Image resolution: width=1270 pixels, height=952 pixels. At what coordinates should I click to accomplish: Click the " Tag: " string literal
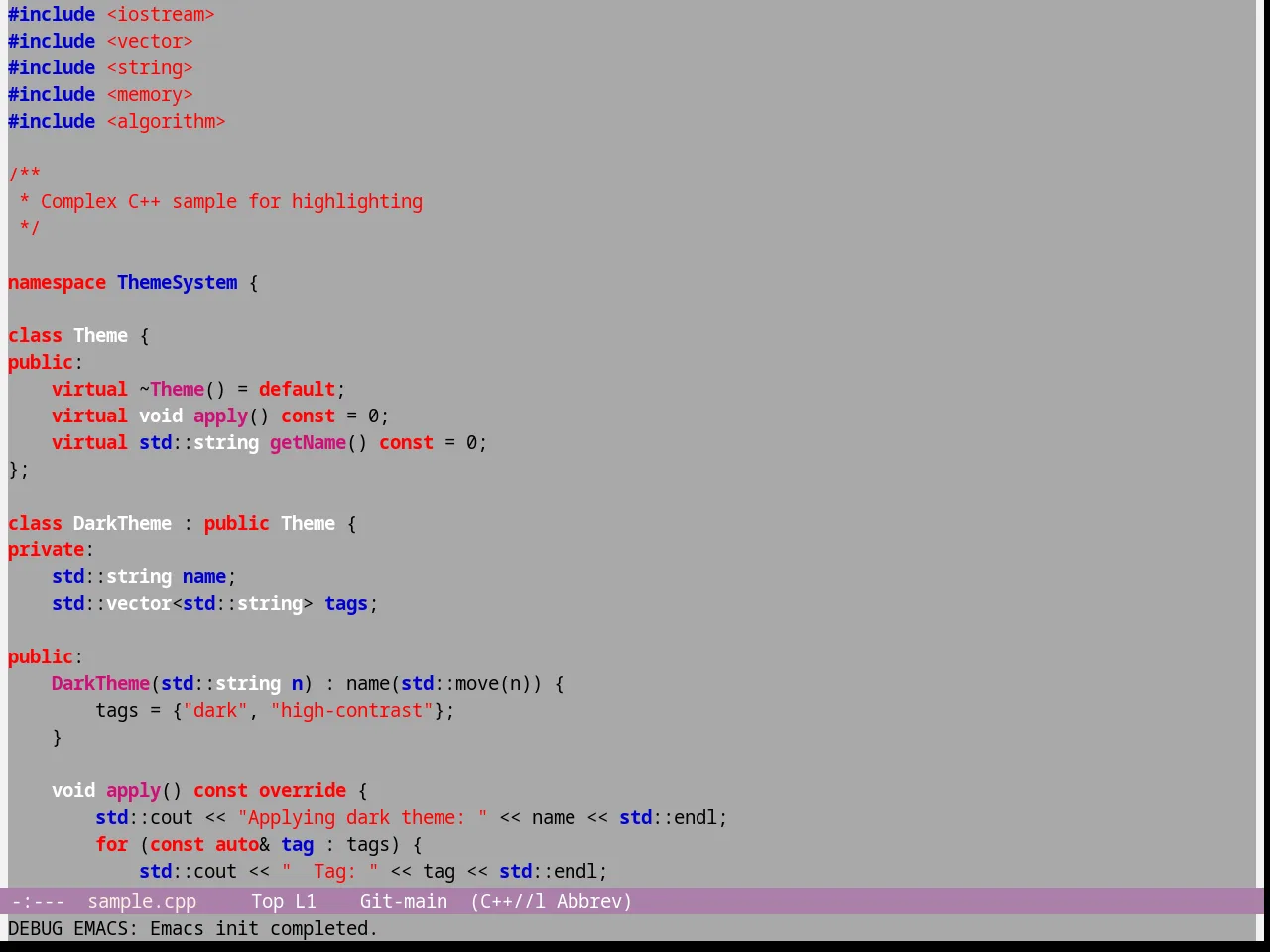[330, 872]
